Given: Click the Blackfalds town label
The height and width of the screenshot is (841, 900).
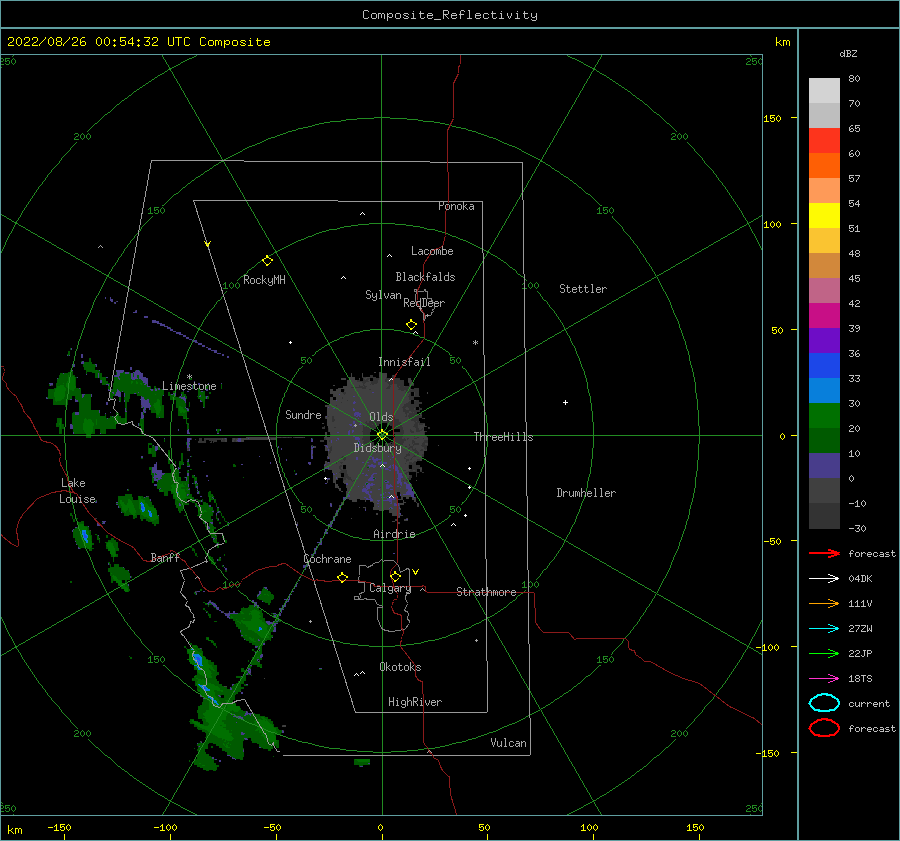Looking at the screenshot, I should tap(425, 277).
